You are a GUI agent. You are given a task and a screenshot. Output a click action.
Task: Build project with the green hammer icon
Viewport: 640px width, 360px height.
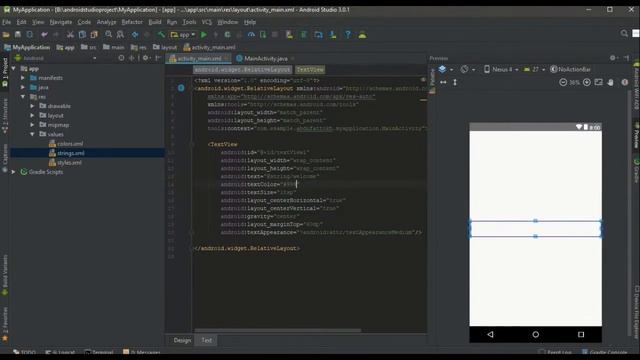(x=161, y=35)
